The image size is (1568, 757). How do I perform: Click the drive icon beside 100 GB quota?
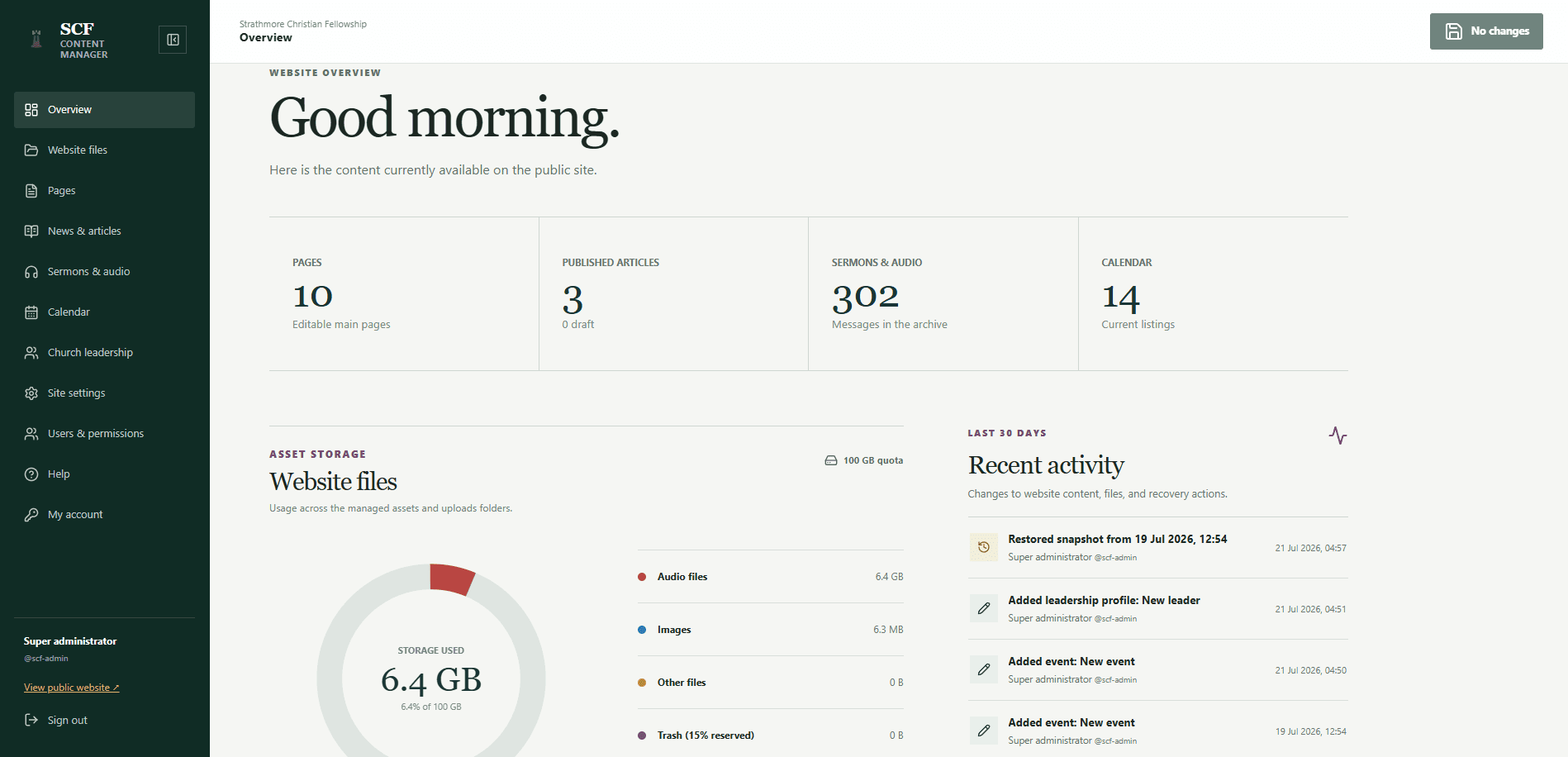831,460
